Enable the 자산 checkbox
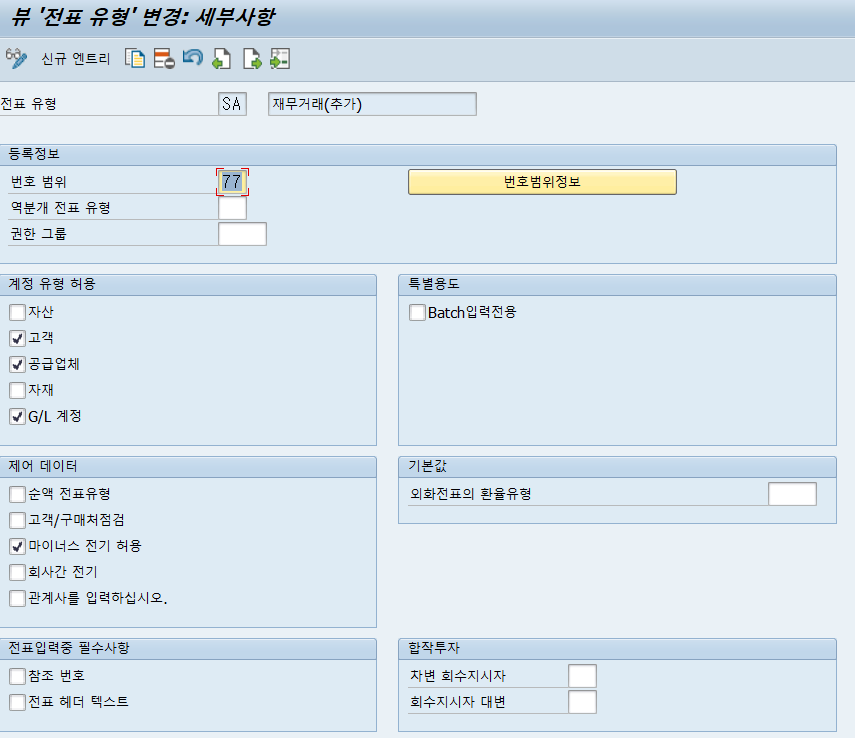This screenshot has width=855, height=738. pos(17,312)
